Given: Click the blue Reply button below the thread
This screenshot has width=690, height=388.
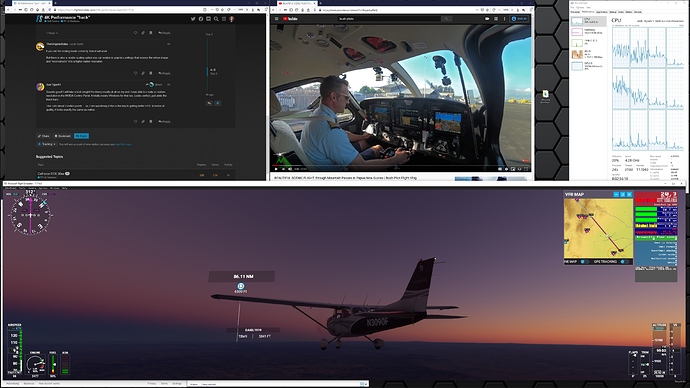Looking at the screenshot, I should click(x=81, y=136).
